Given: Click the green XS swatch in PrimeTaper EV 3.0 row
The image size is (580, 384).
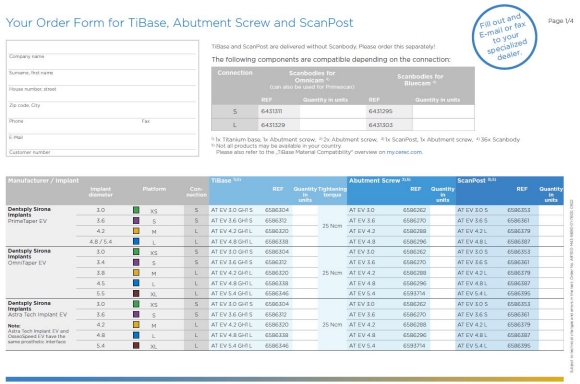Looking at the screenshot, I should 136,210.
